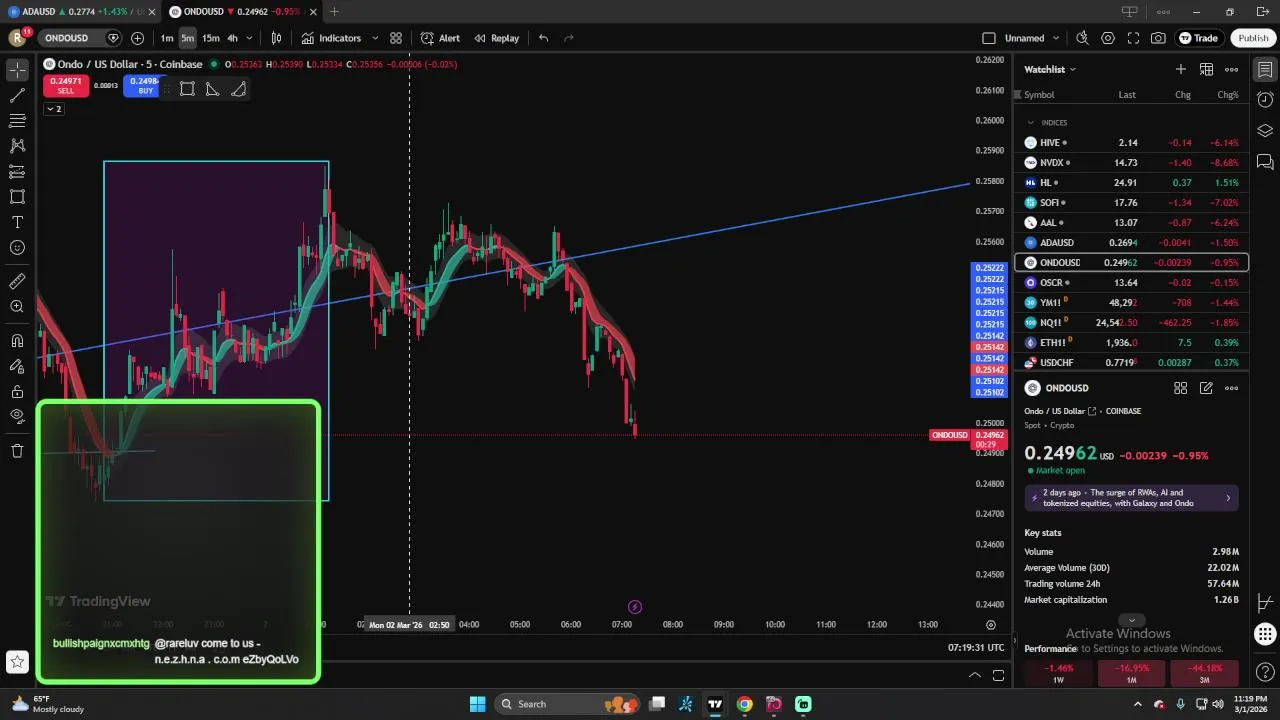Start bar Replay mode

[x=497, y=38]
